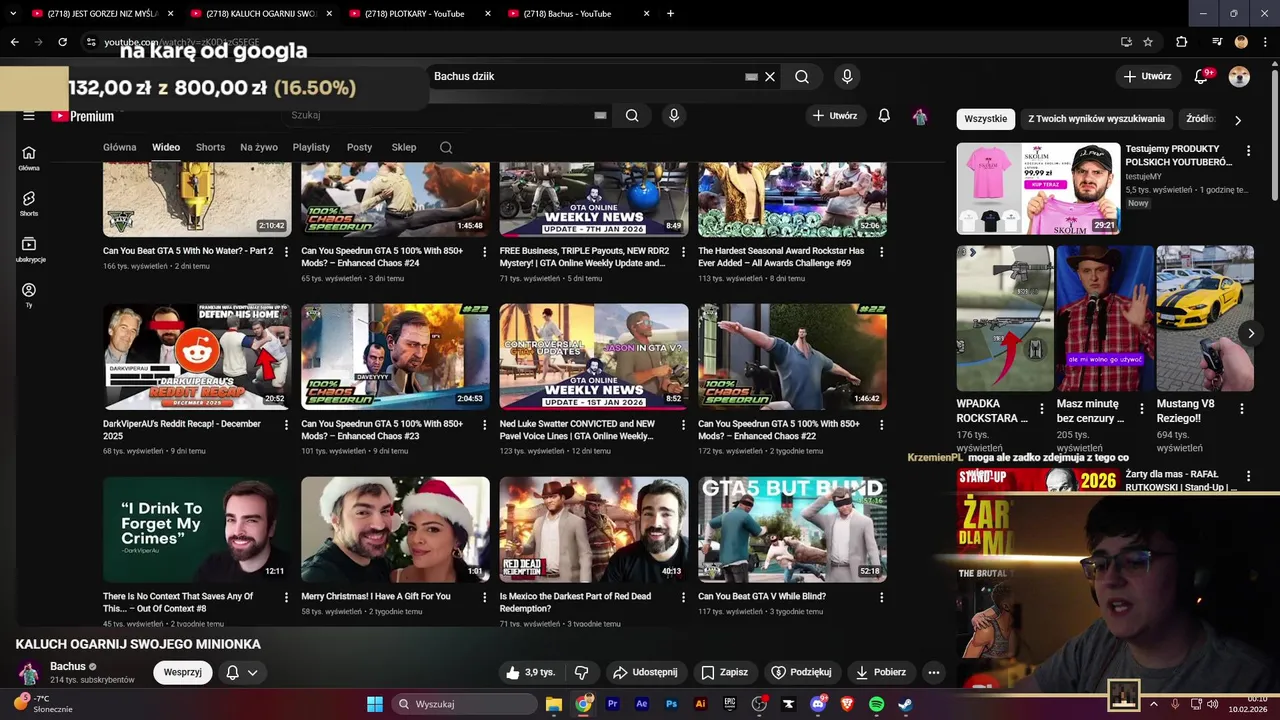Select the Wszystkie filter chip
The height and width of the screenshot is (720, 1280).
click(x=985, y=119)
